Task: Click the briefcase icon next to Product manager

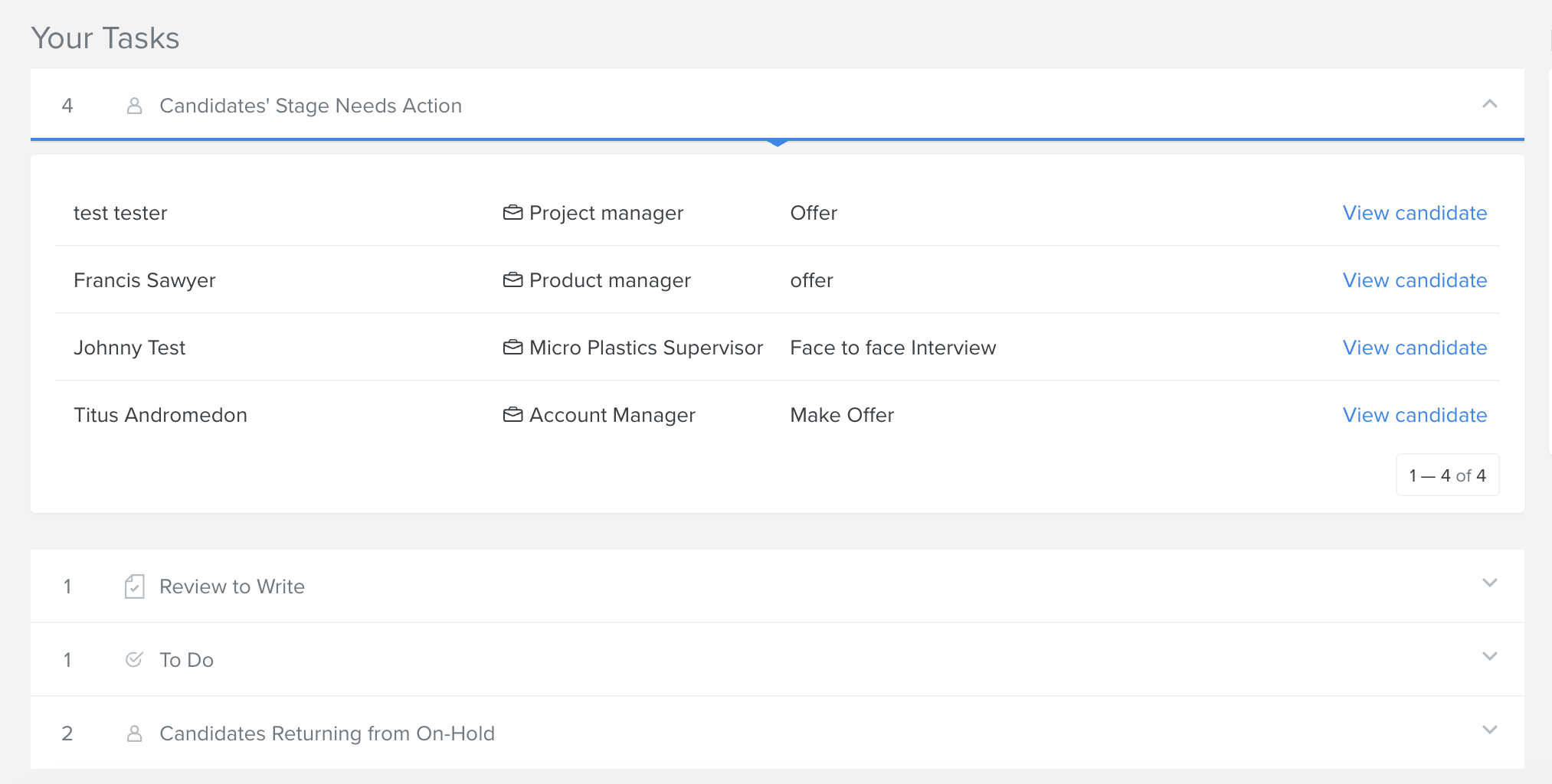Action: coord(512,280)
